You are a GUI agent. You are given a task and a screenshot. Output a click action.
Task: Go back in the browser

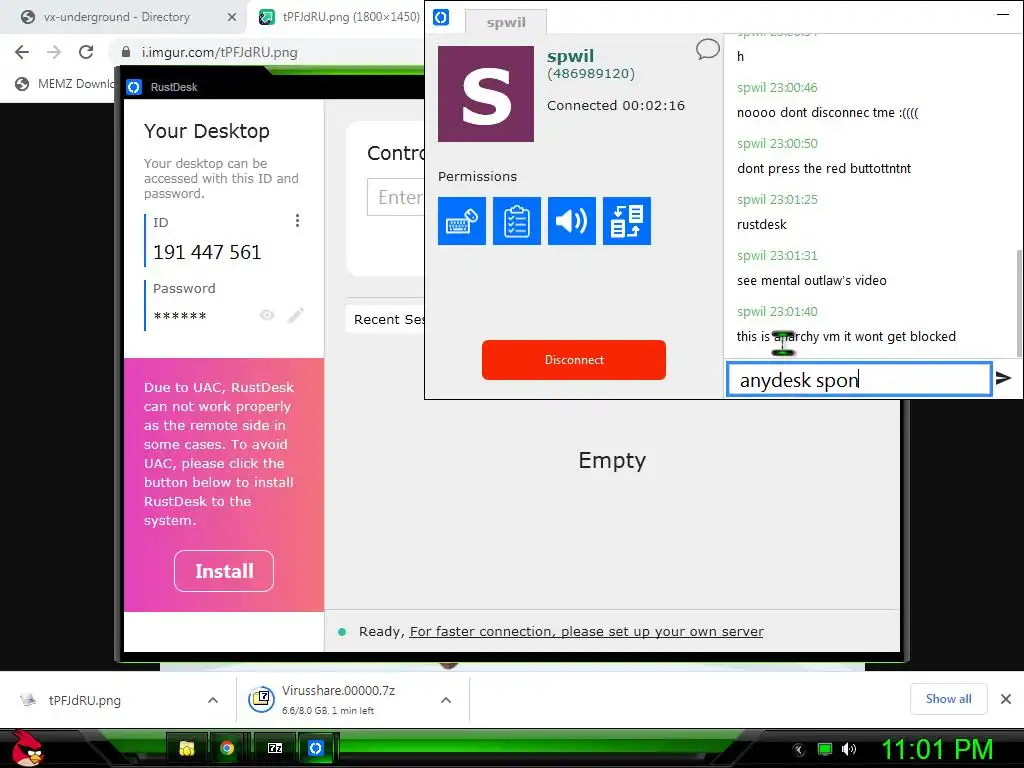22,52
